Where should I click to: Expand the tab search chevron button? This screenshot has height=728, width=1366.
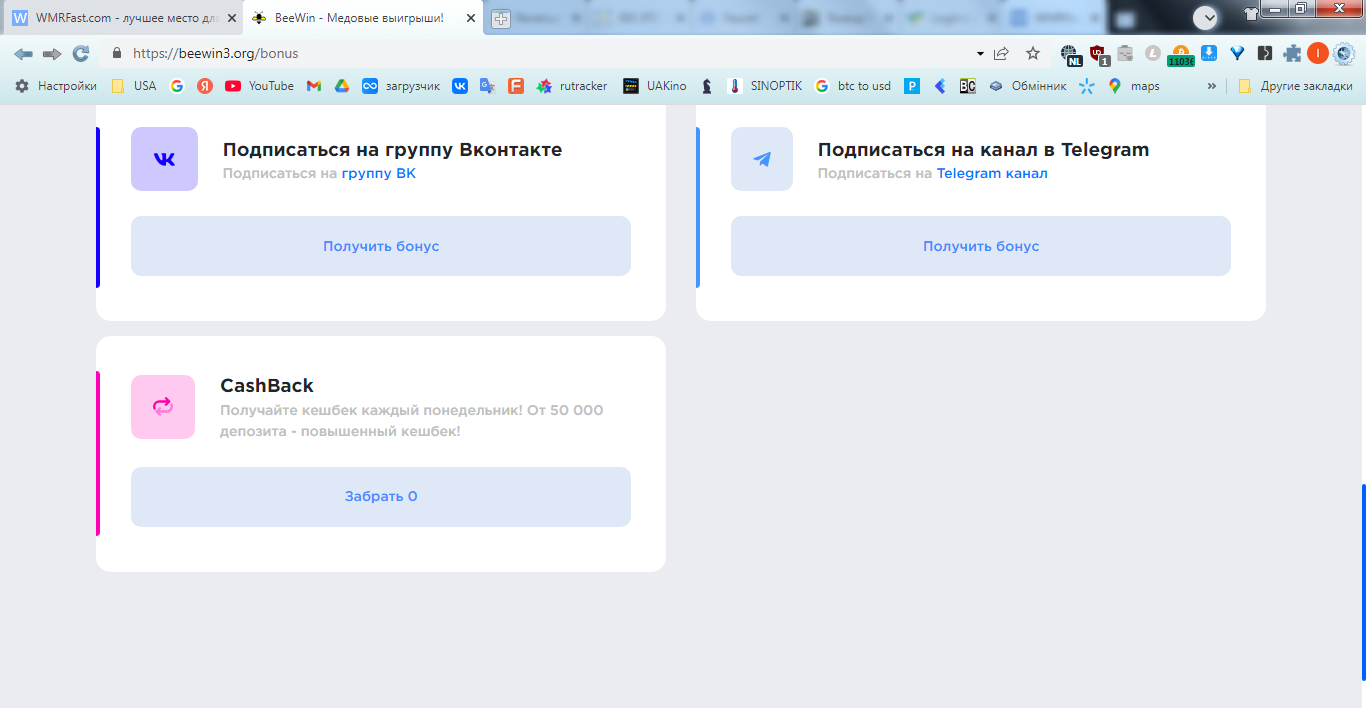pyautogui.click(x=1206, y=17)
